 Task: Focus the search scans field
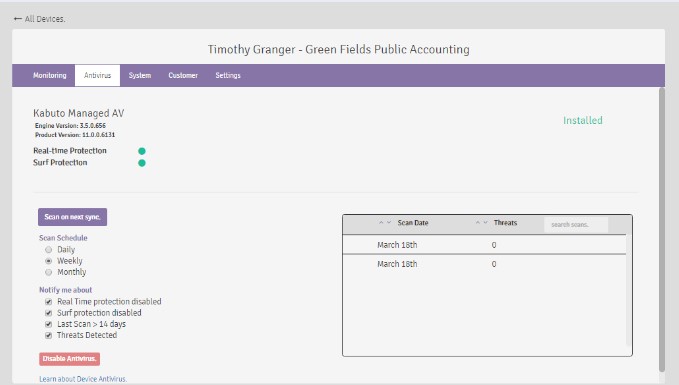(x=576, y=225)
